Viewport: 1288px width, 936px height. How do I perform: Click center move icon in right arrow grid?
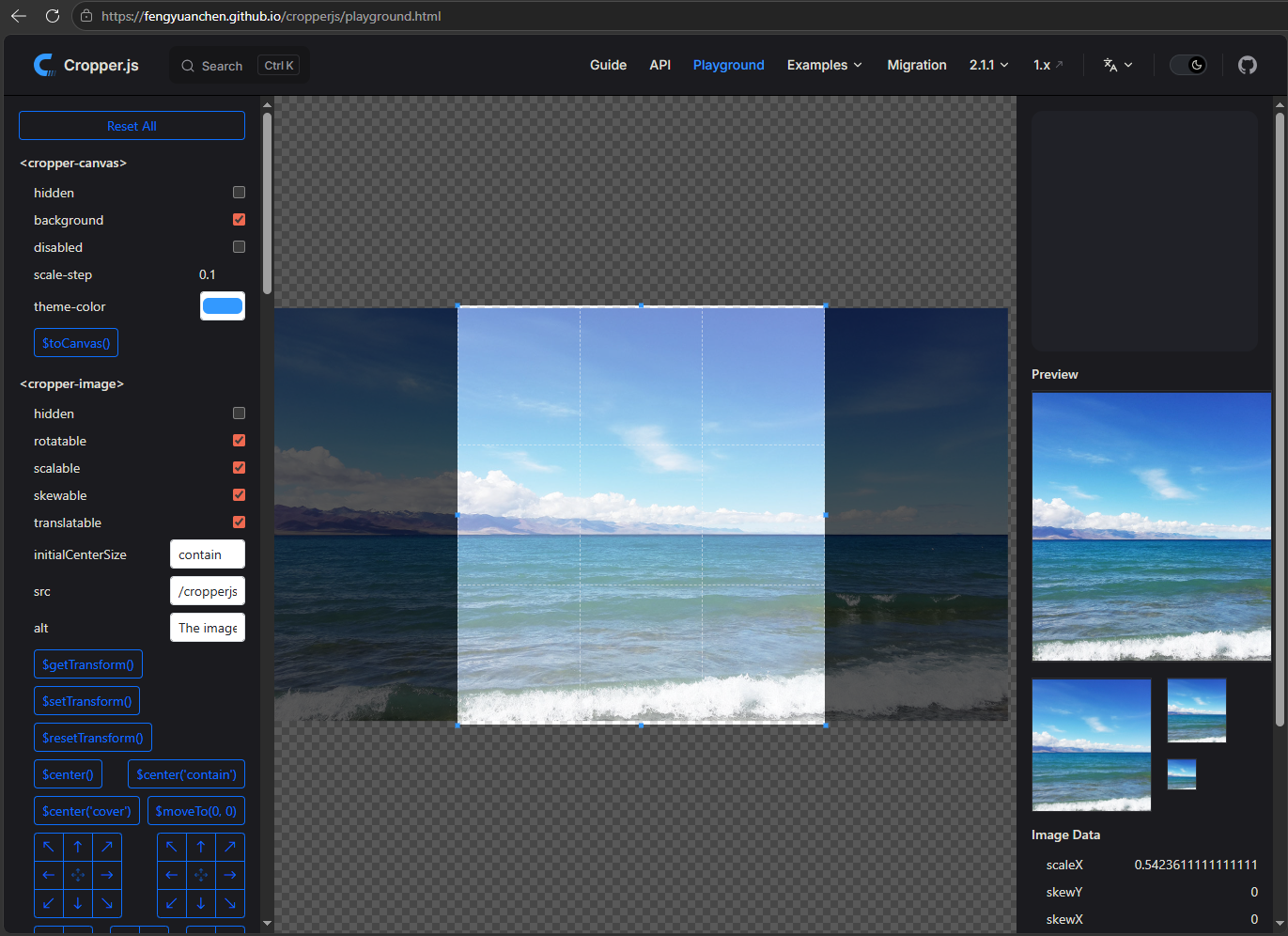coord(201,875)
